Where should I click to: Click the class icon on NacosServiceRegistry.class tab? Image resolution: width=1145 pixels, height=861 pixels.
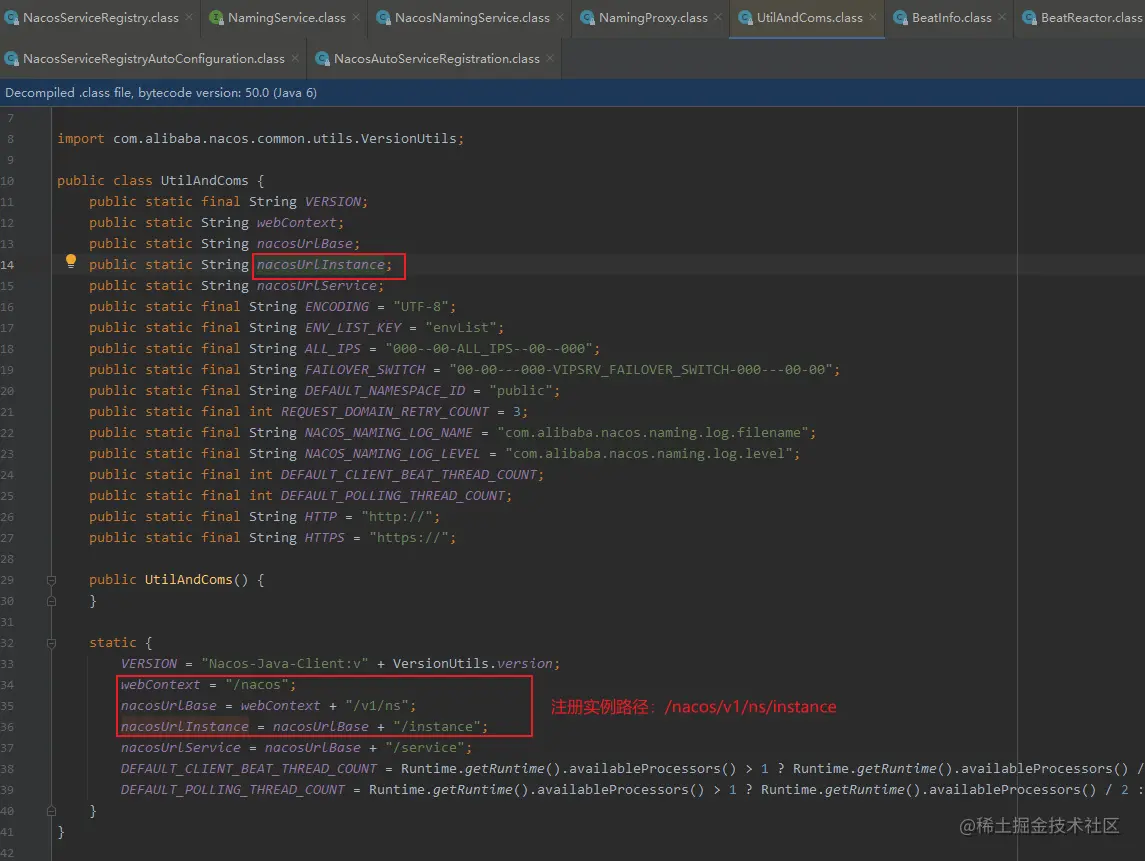pyautogui.click(x=12, y=18)
